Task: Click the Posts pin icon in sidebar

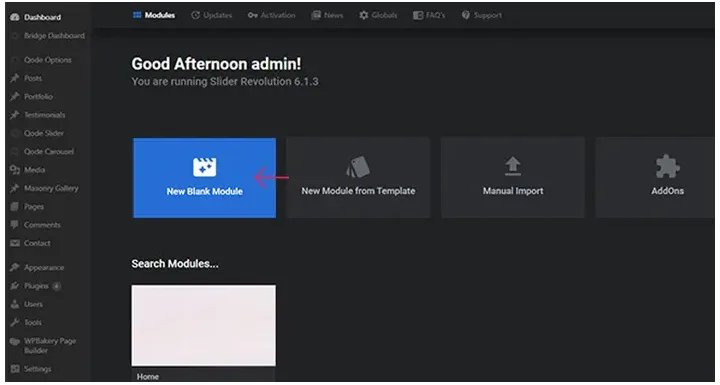Action: (x=15, y=79)
